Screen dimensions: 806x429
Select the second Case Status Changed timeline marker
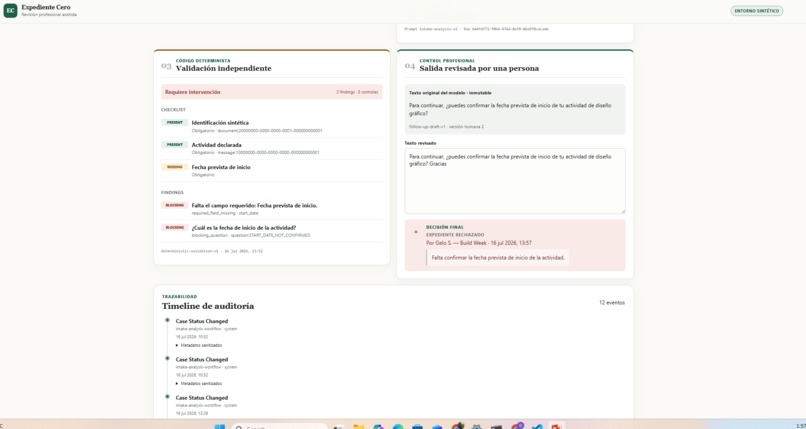[x=167, y=359]
